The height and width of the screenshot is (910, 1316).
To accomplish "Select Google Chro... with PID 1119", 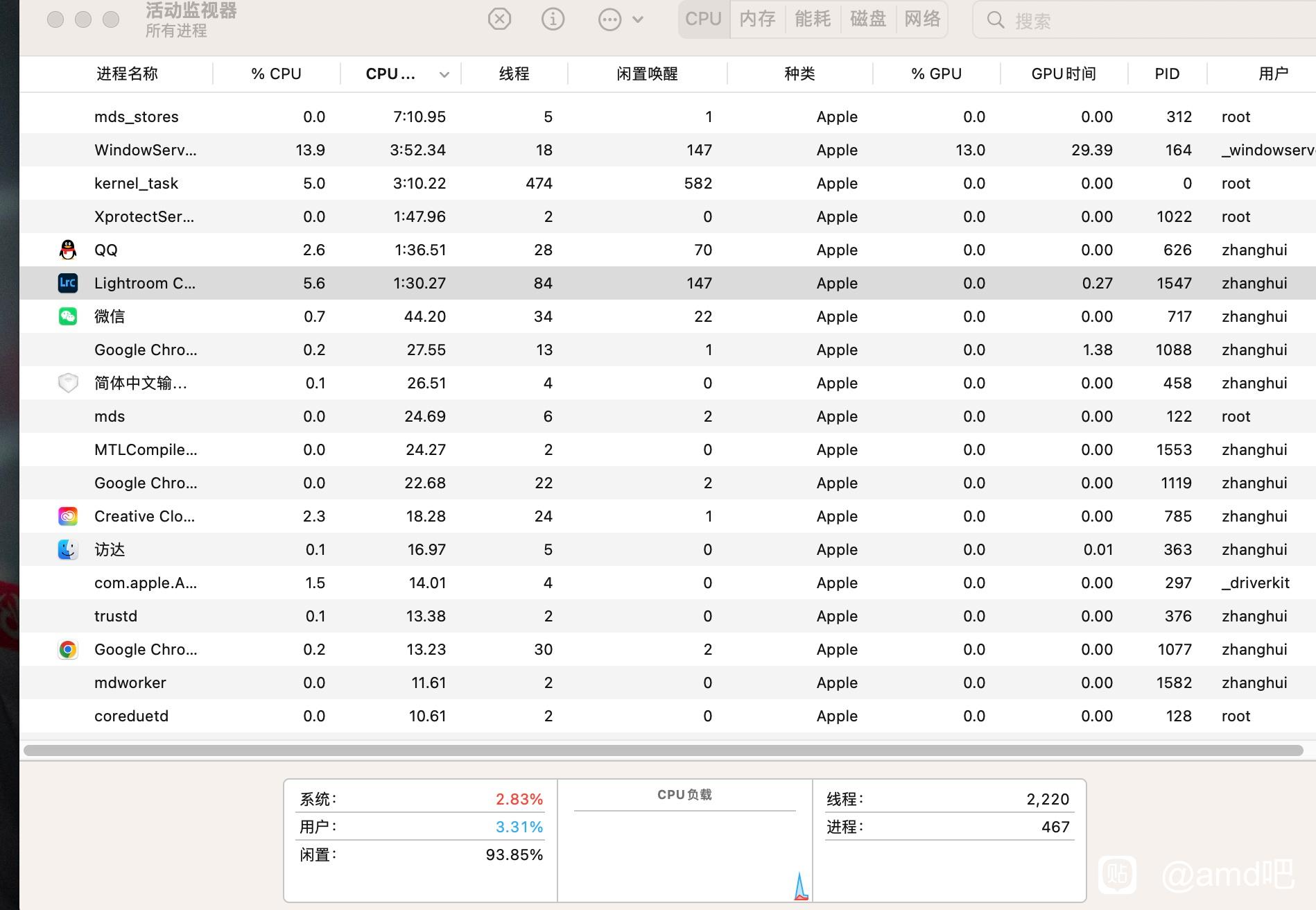I will [146, 483].
